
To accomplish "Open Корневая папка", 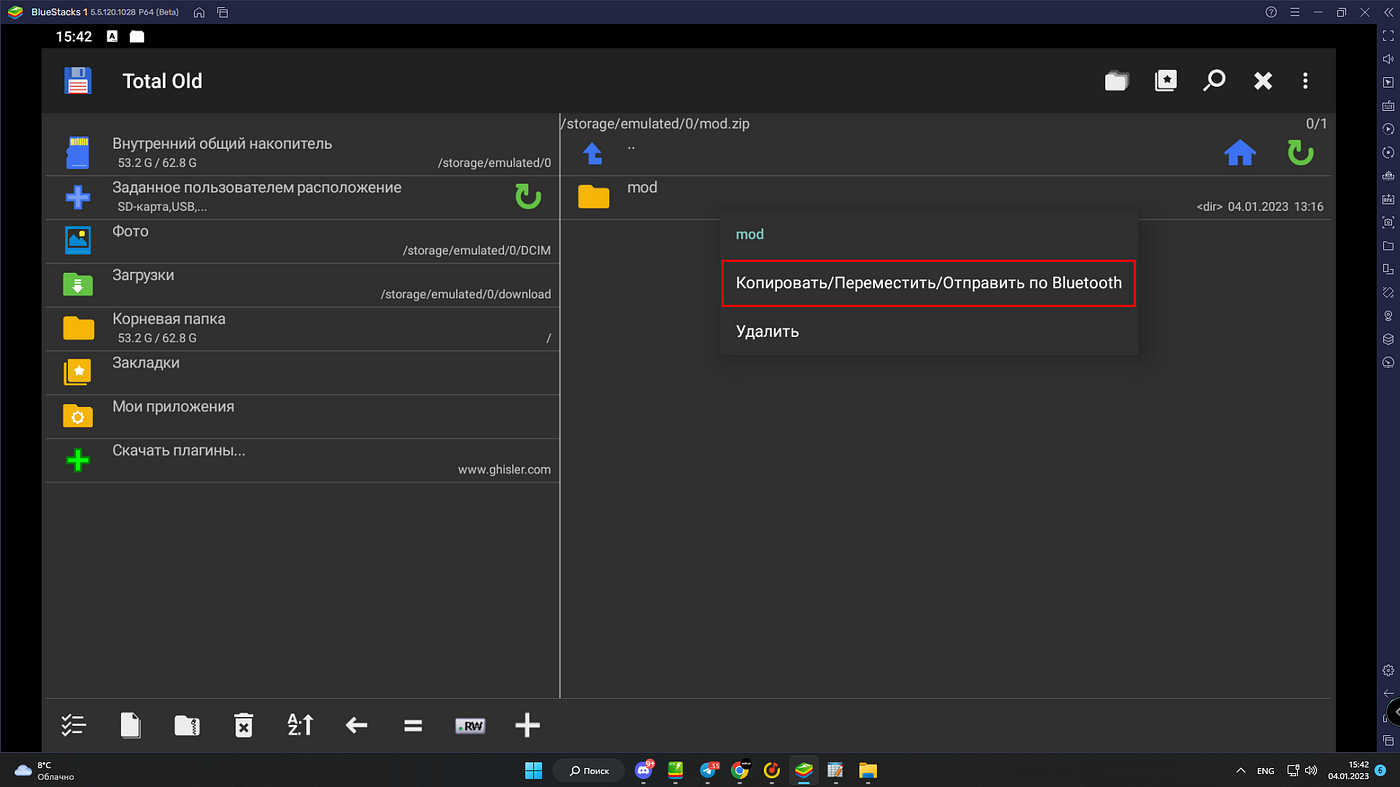I will pyautogui.click(x=301, y=329).
